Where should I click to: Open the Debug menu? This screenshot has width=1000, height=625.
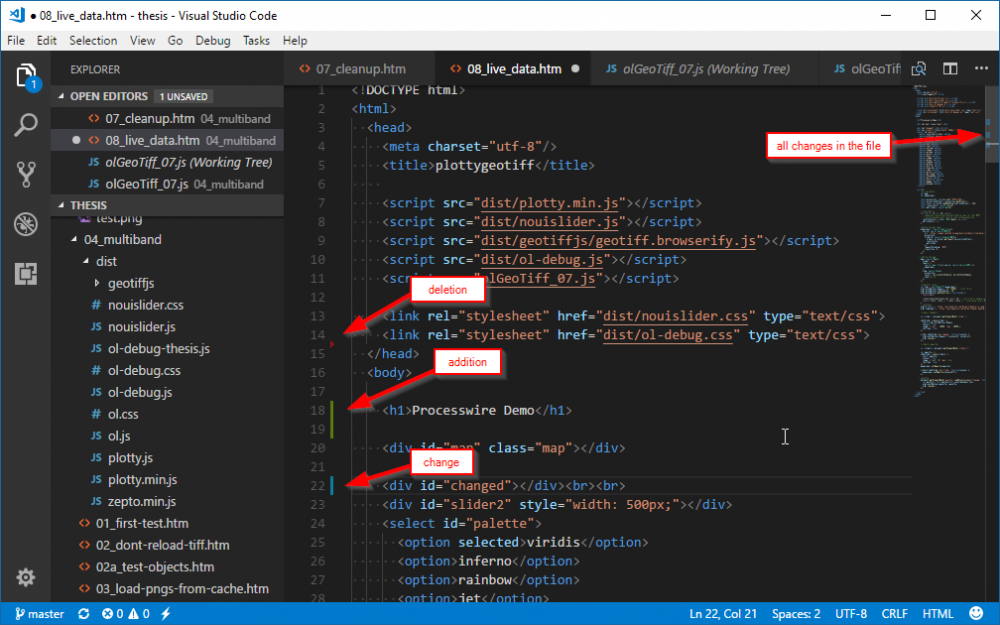(212, 41)
